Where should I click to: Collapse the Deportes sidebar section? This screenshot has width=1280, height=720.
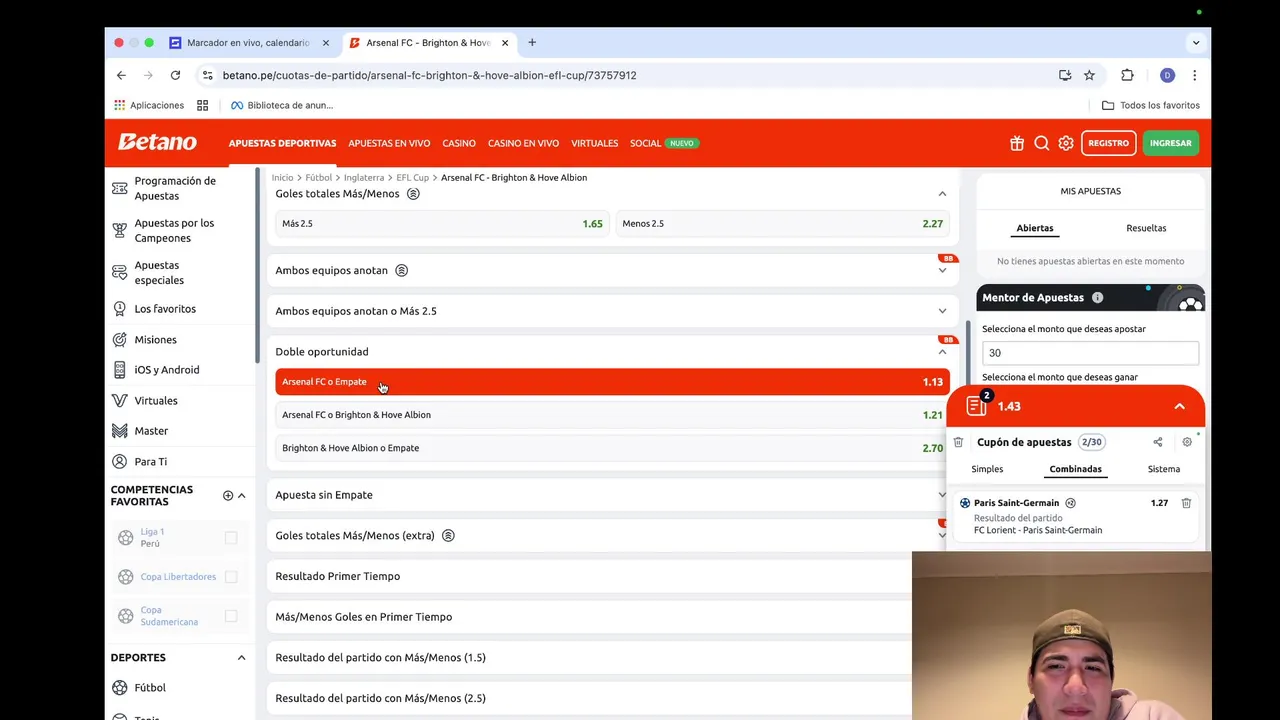[241, 658]
